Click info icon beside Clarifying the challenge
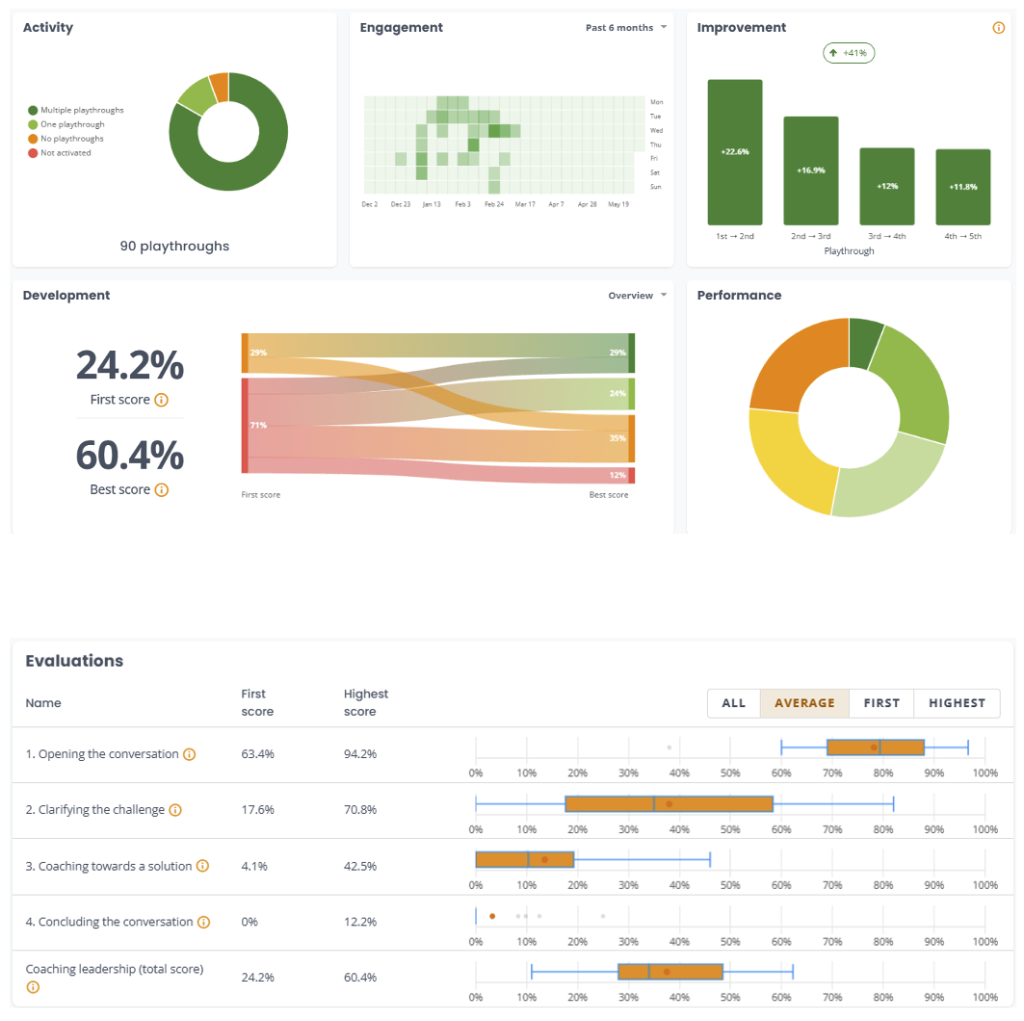 [x=175, y=810]
